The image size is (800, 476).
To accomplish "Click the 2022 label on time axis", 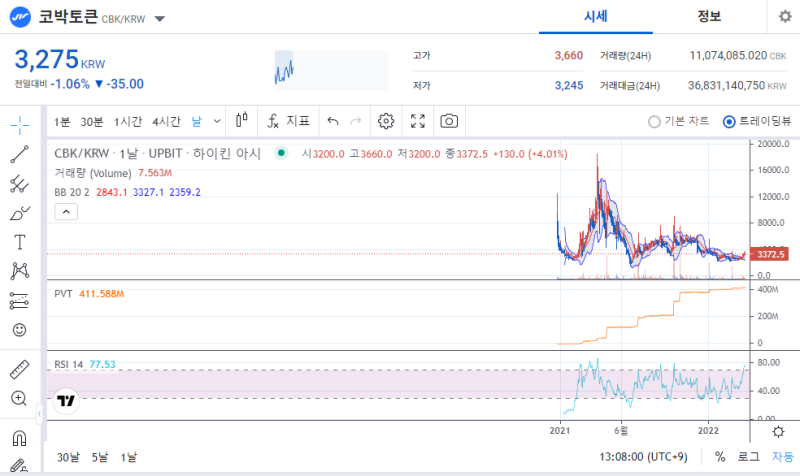I will pos(708,431).
